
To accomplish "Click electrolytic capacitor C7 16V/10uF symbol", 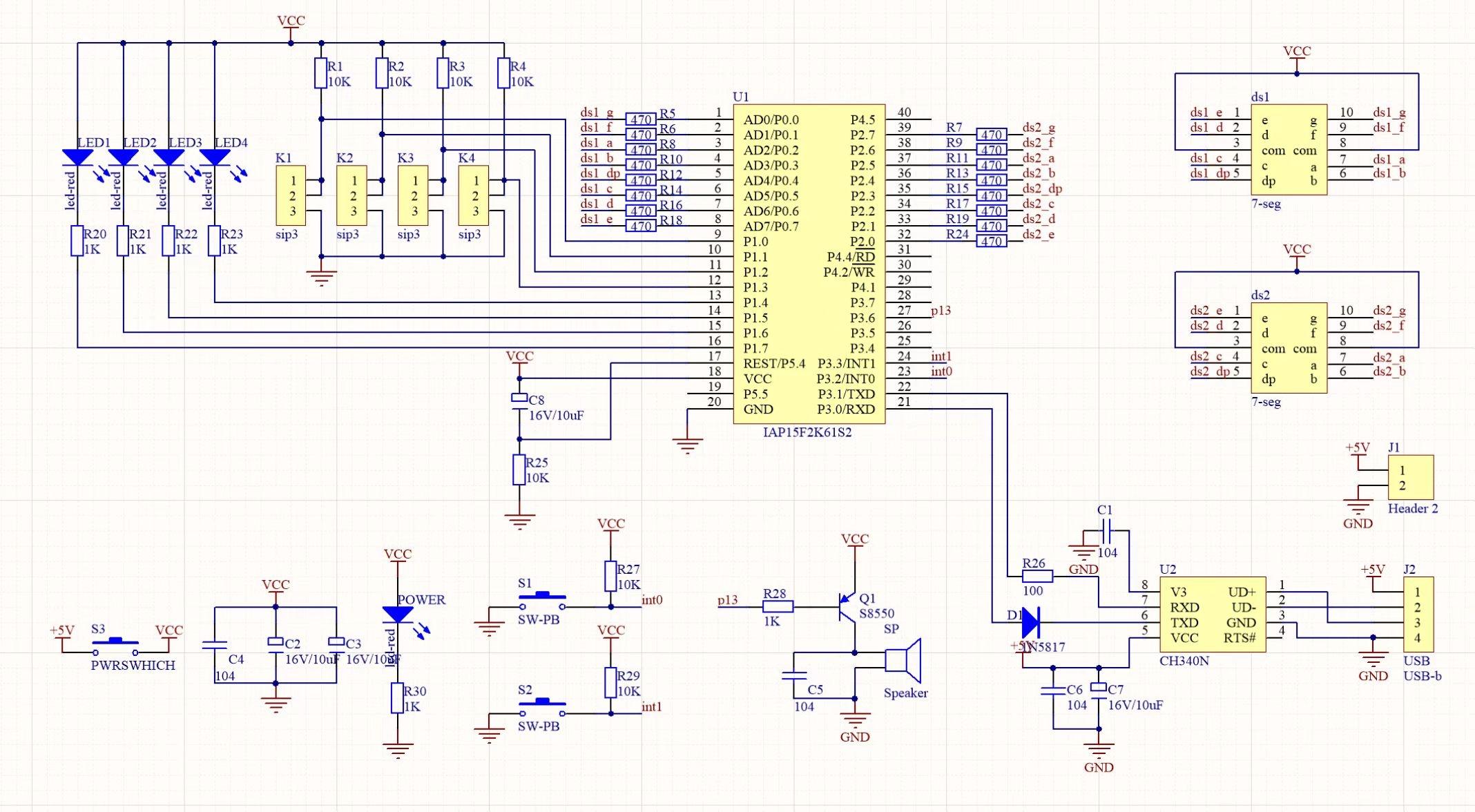I will tap(1099, 689).
